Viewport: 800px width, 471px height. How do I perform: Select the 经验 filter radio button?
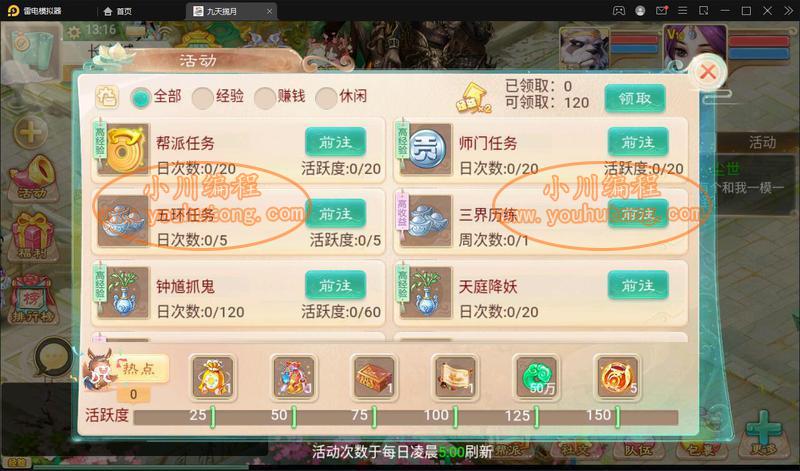coord(203,97)
